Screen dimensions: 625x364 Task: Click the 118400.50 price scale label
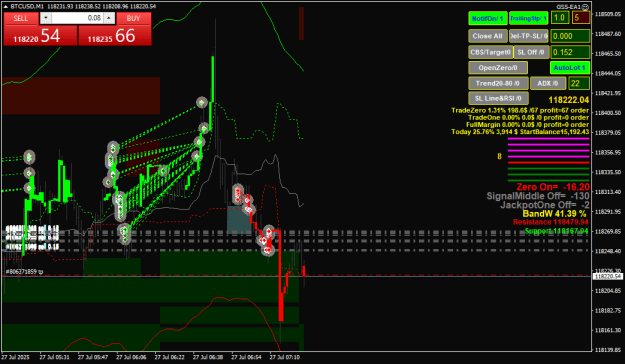pyautogui.click(x=607, y=113)
